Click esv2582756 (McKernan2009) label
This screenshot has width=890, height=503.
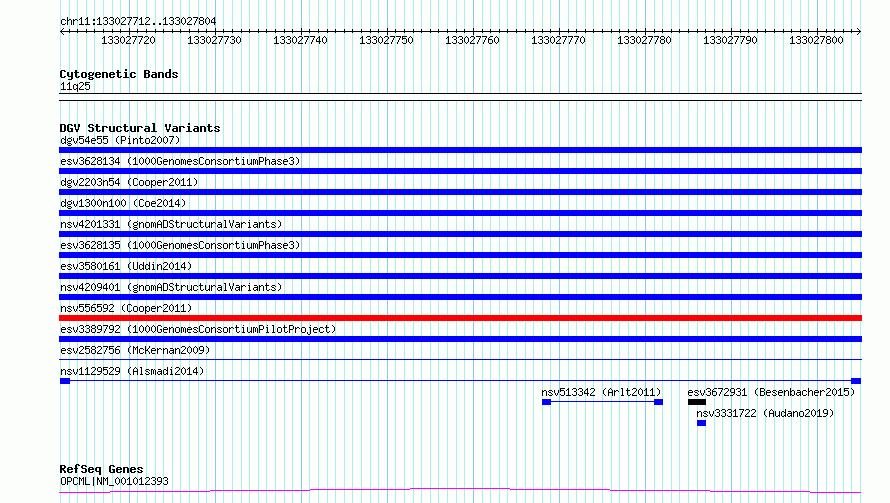[x=135, y=350]
